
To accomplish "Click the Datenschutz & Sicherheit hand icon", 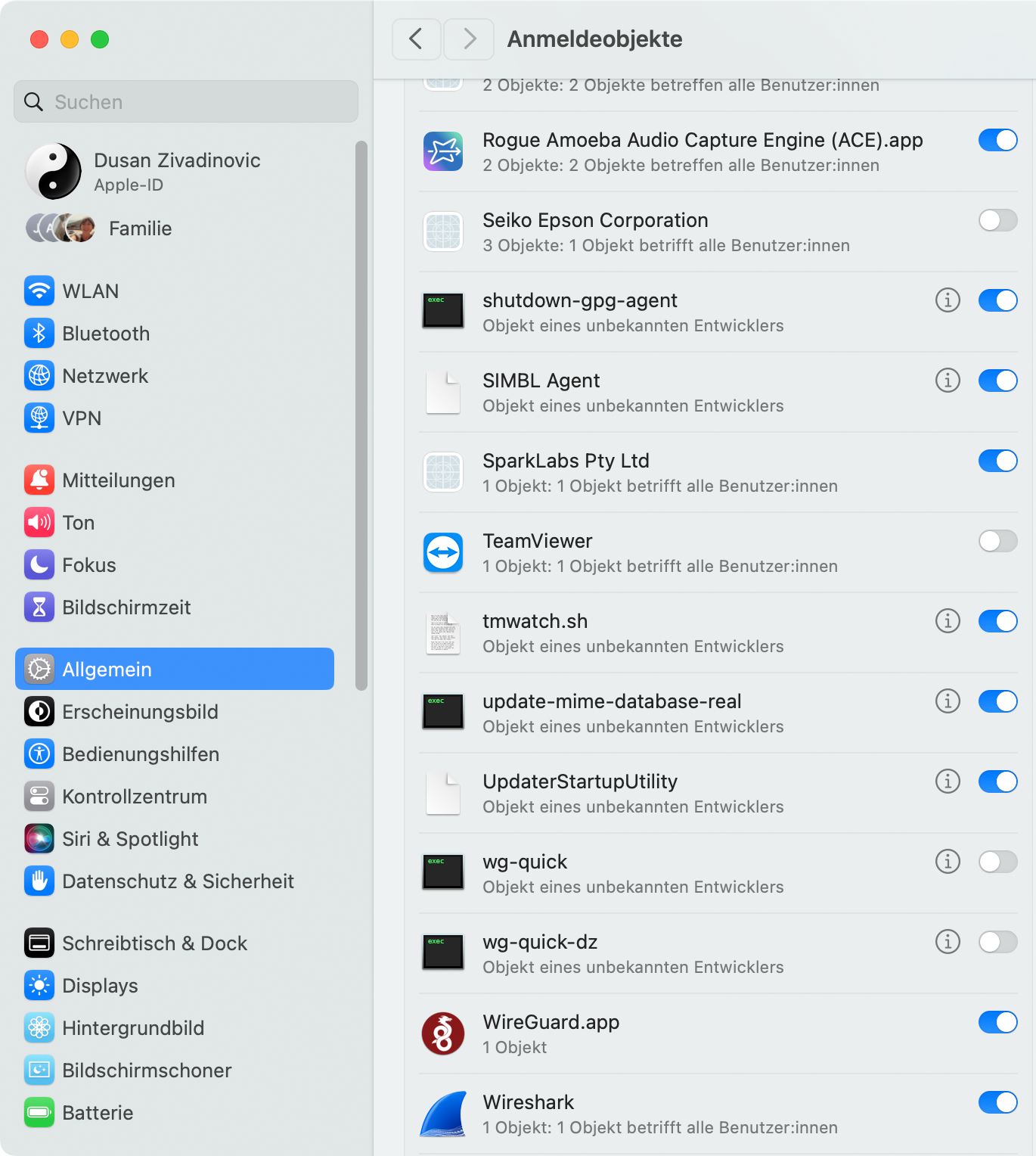I will point(39,881).
